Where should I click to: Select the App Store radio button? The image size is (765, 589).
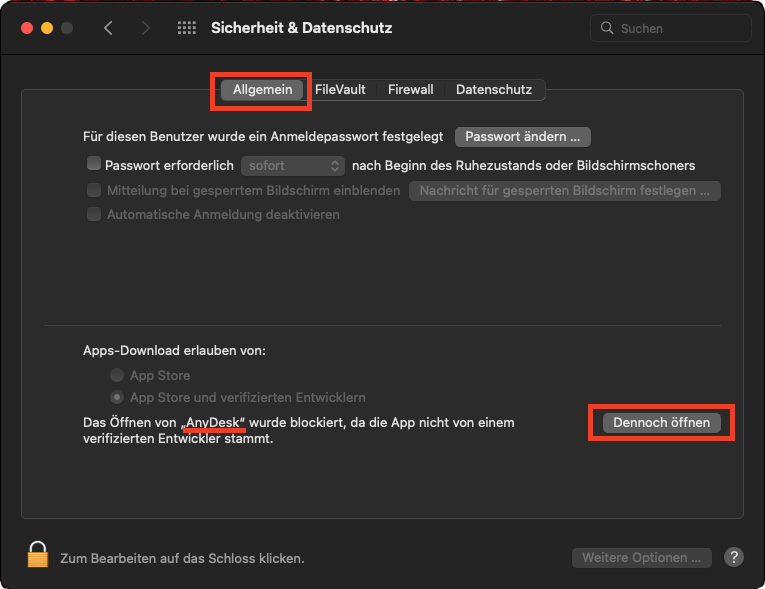coord(117,375)
